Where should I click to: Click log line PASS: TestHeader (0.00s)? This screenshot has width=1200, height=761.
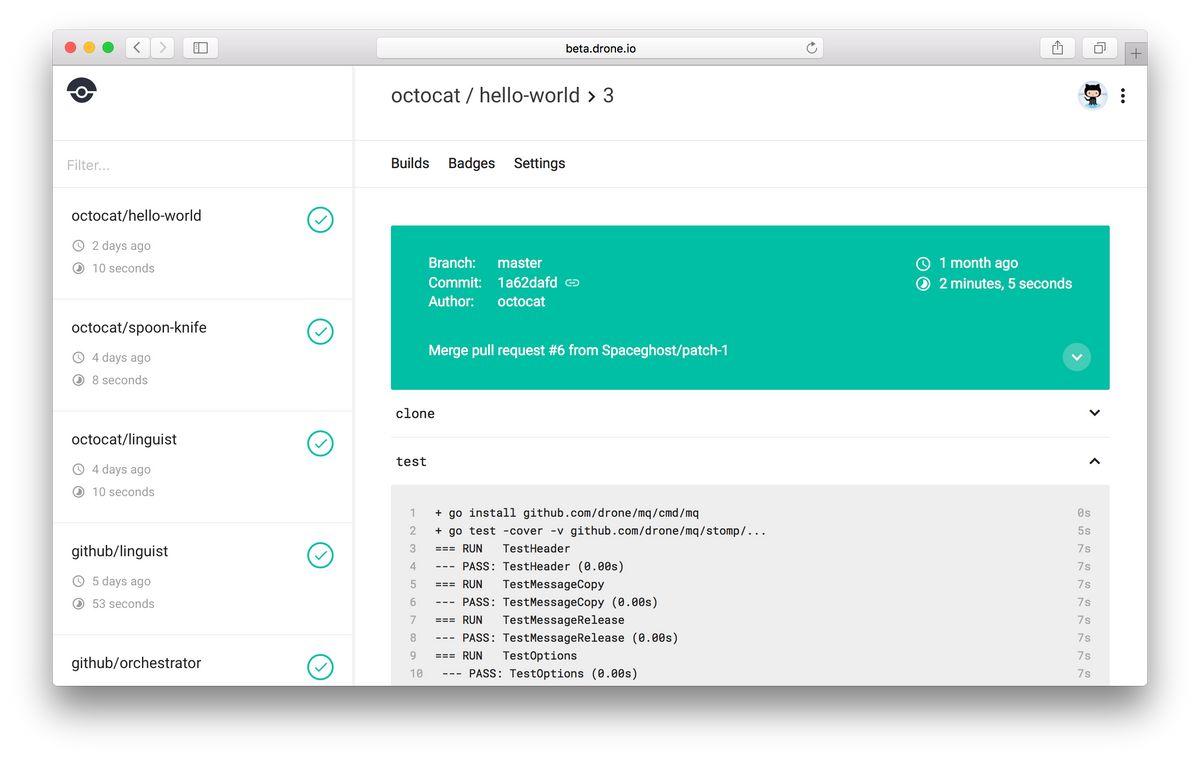tap(530, 567)
